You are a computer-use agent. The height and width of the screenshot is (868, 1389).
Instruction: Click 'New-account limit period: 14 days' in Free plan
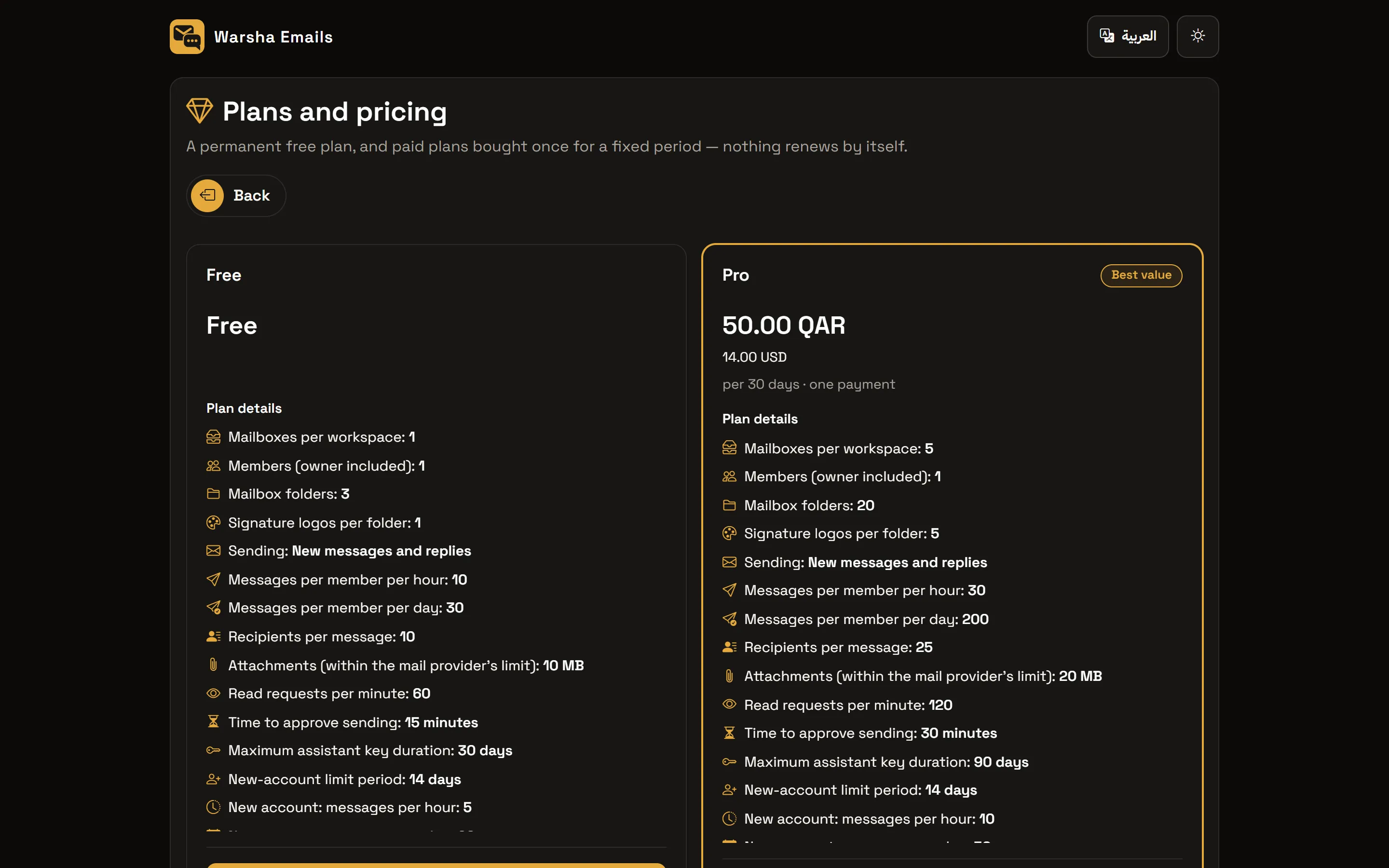coord(344,780)
